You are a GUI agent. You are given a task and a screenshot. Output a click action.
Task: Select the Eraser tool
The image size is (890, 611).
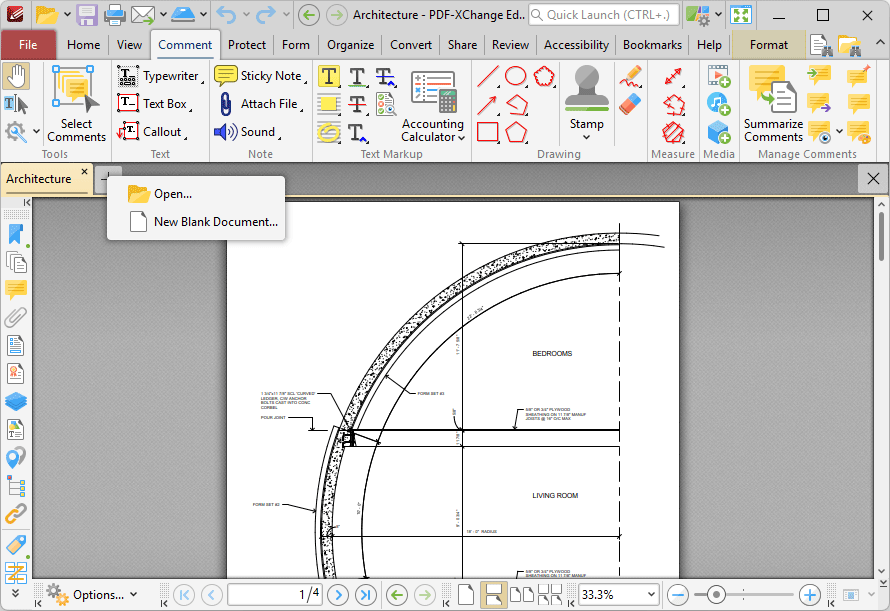point(631,104)
